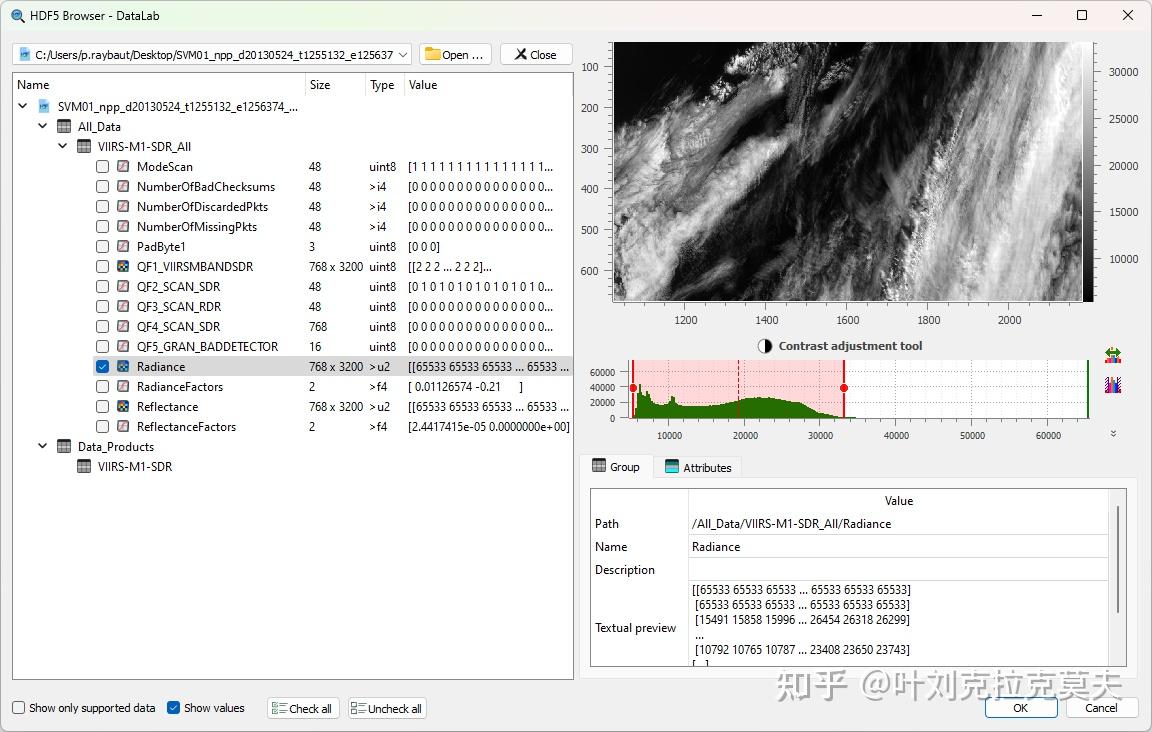
Task: Click the NumberOfMissingPkts dataset icon
Action: [x=123, y=226]
